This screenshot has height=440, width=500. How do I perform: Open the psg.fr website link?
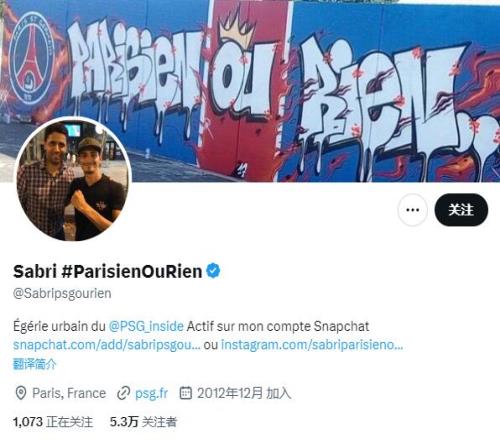tap(151, 394)
